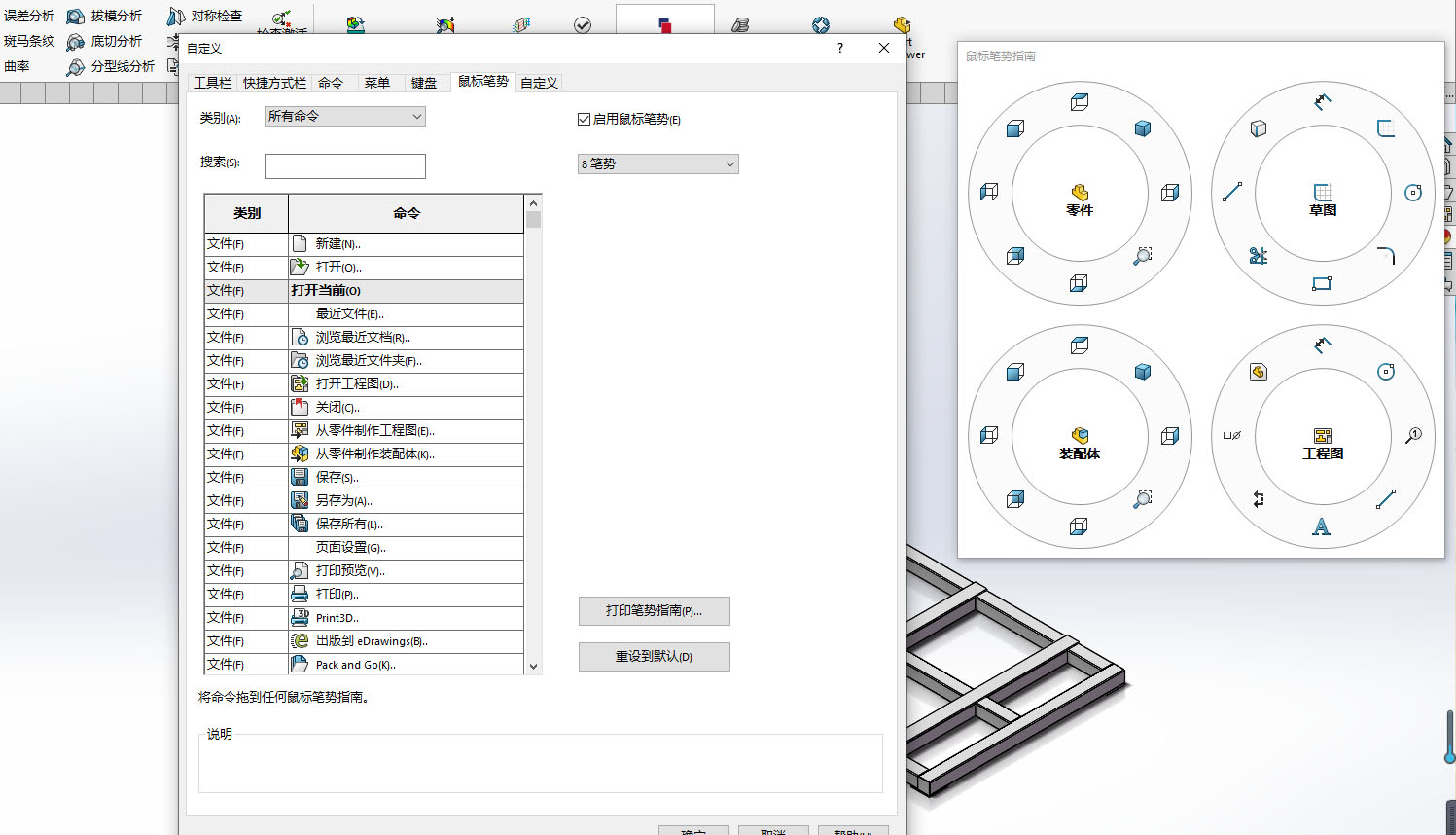
Task: Pick Trim Entities scissors in 草图 gesture wheel
Action: (x=1259, y=256)
